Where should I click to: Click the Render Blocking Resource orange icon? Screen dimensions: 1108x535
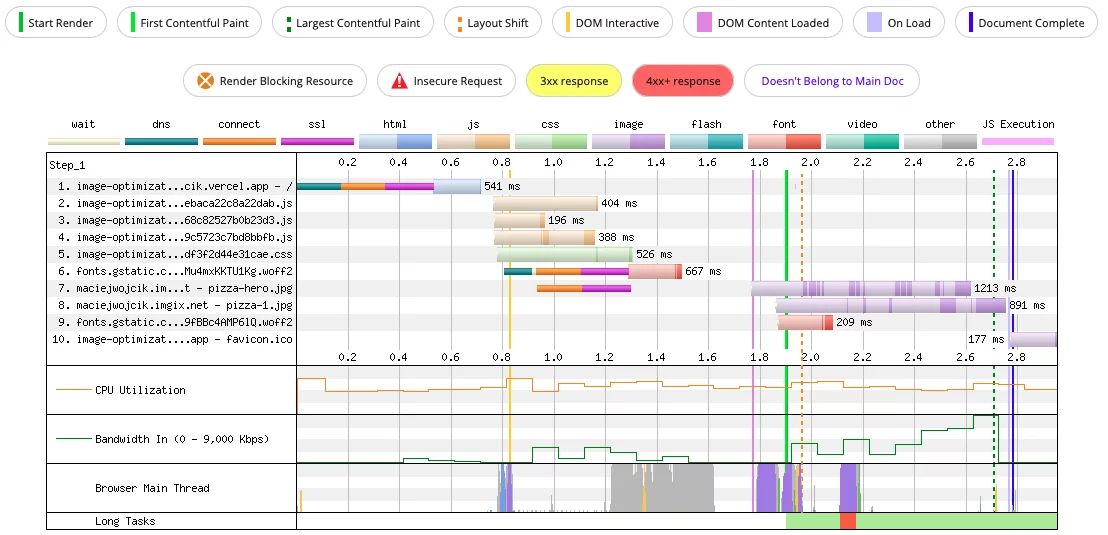click(205, 81)
